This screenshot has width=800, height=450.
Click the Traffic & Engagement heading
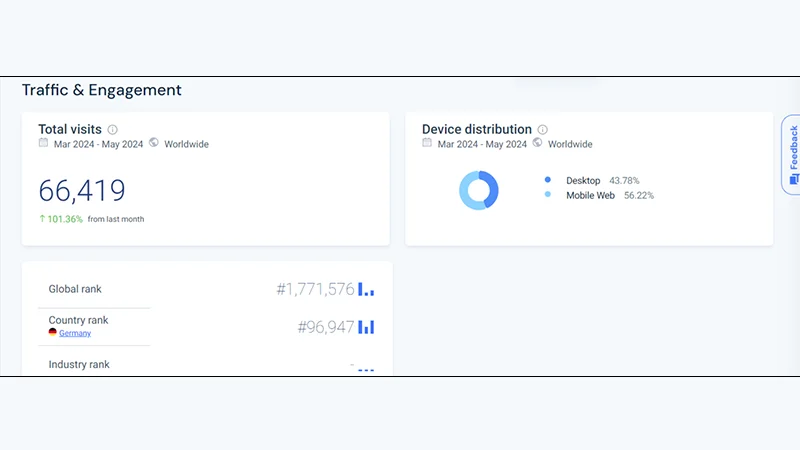102,90
